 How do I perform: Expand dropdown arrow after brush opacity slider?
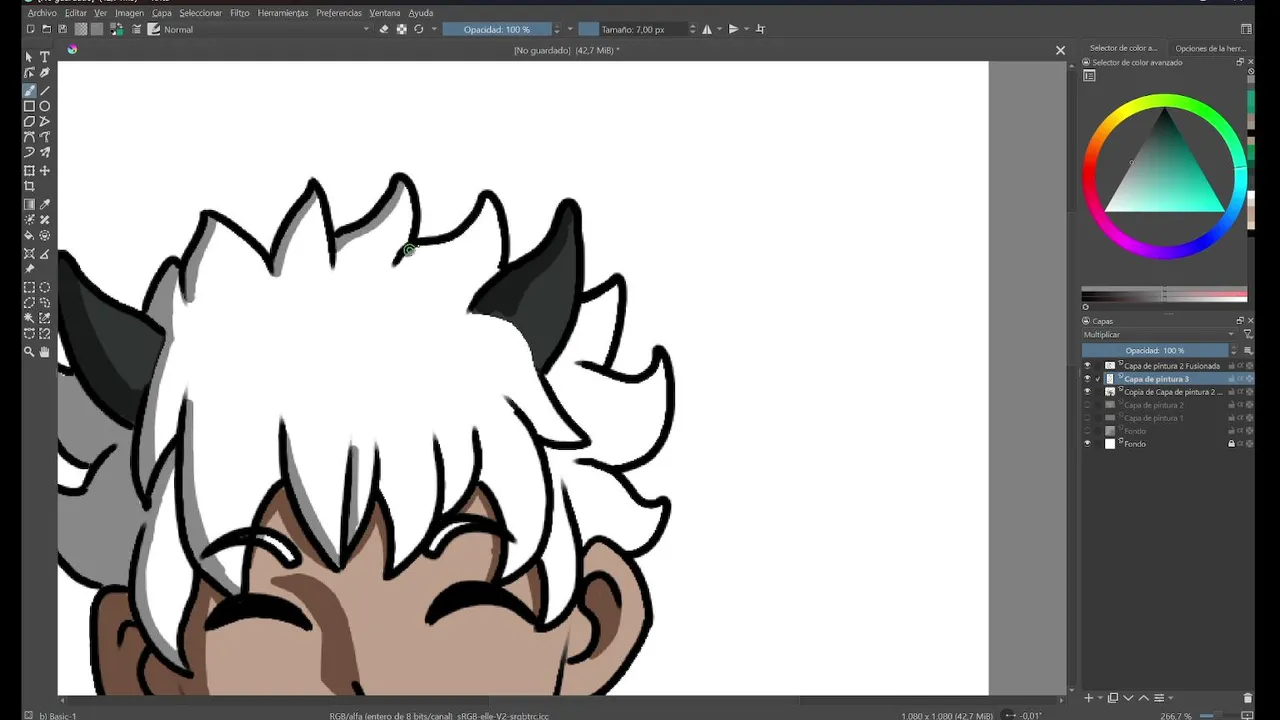570,29
